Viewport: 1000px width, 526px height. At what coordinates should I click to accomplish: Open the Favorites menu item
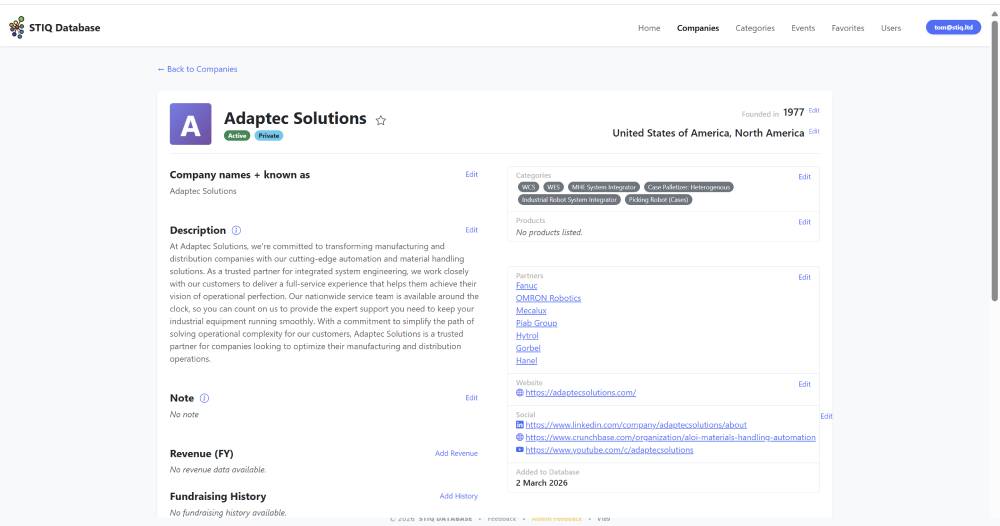[x=848, y=28]
